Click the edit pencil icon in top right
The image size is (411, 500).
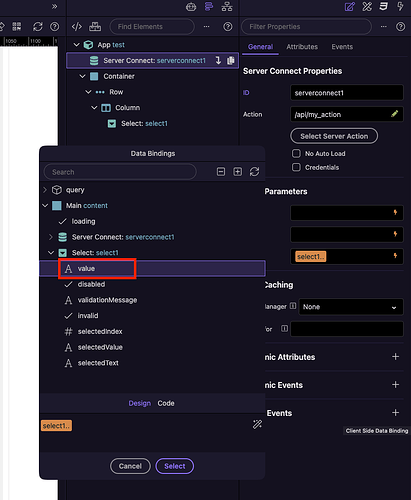[350, 6]
